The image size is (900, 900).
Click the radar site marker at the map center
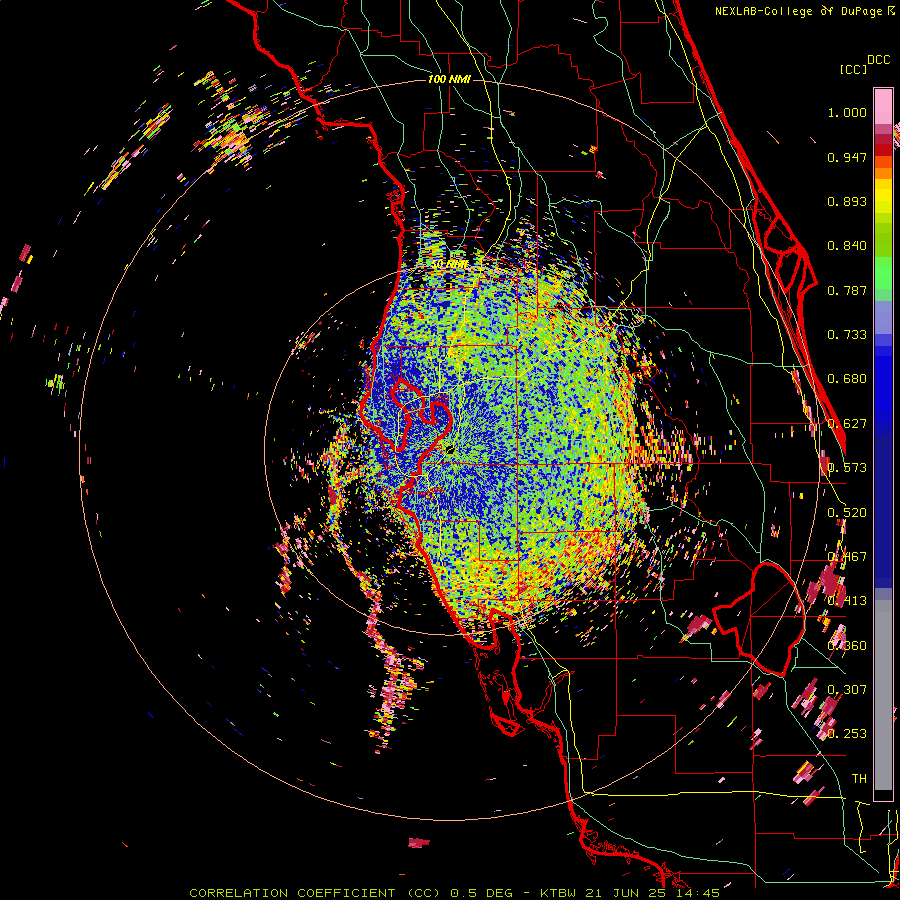450,449
